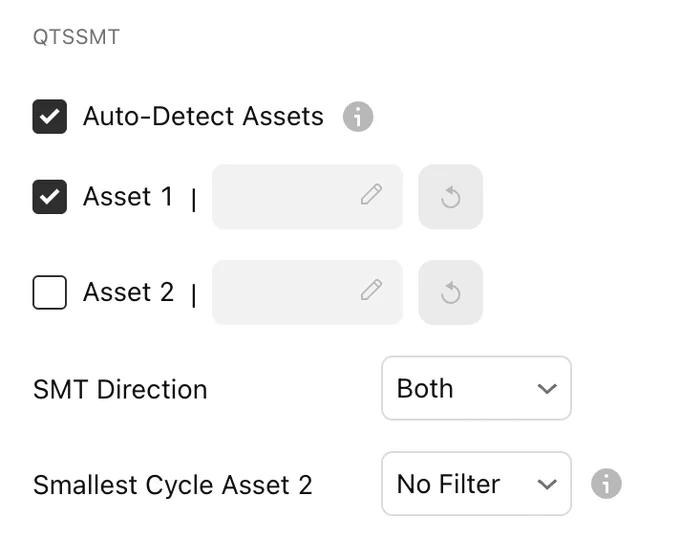The image size is (680, 539).
Task: Click the chevron arrow on the Both dropdown
Action: tap(547, 389)
